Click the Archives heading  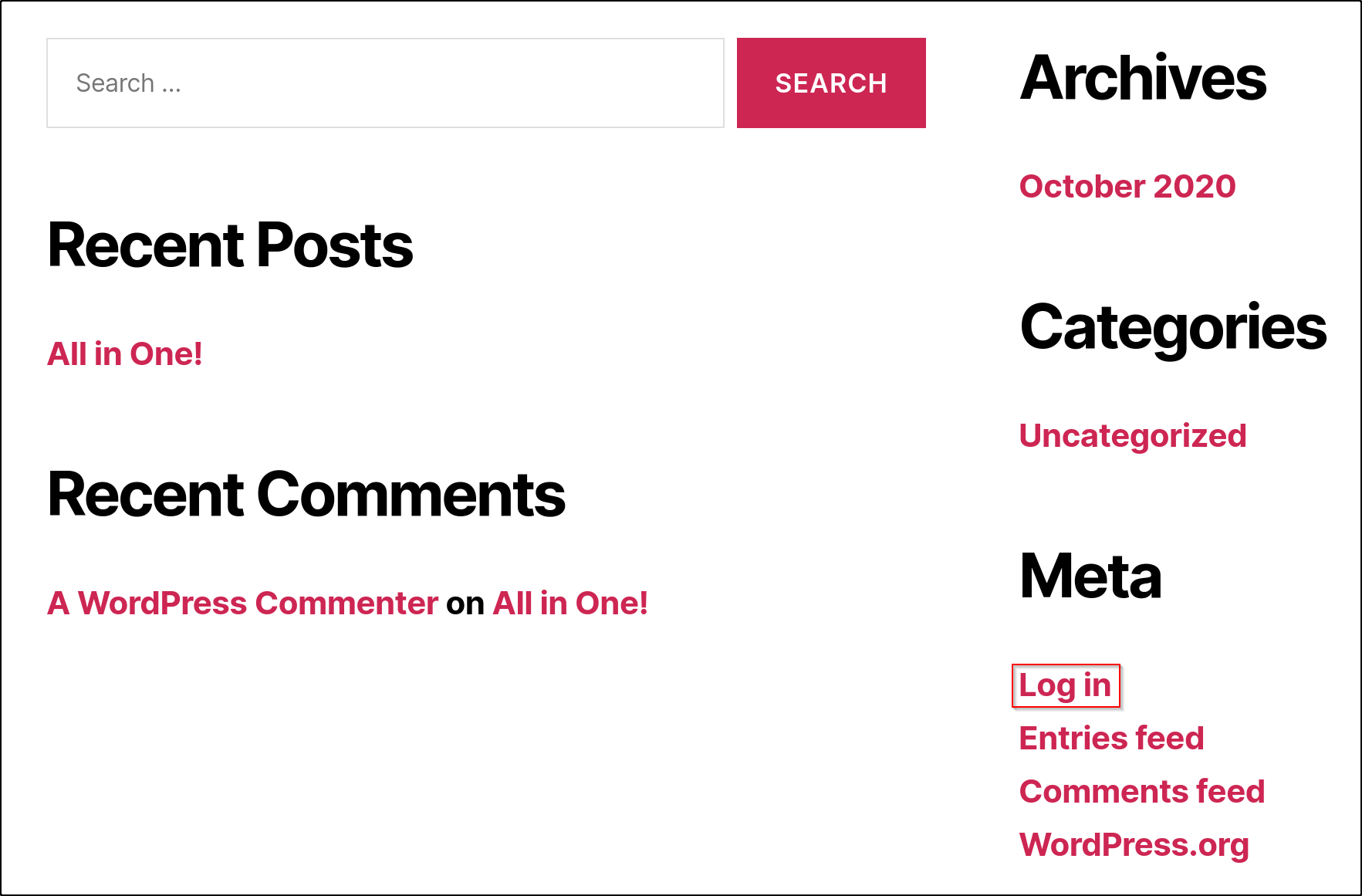(x=1143, y=78)
